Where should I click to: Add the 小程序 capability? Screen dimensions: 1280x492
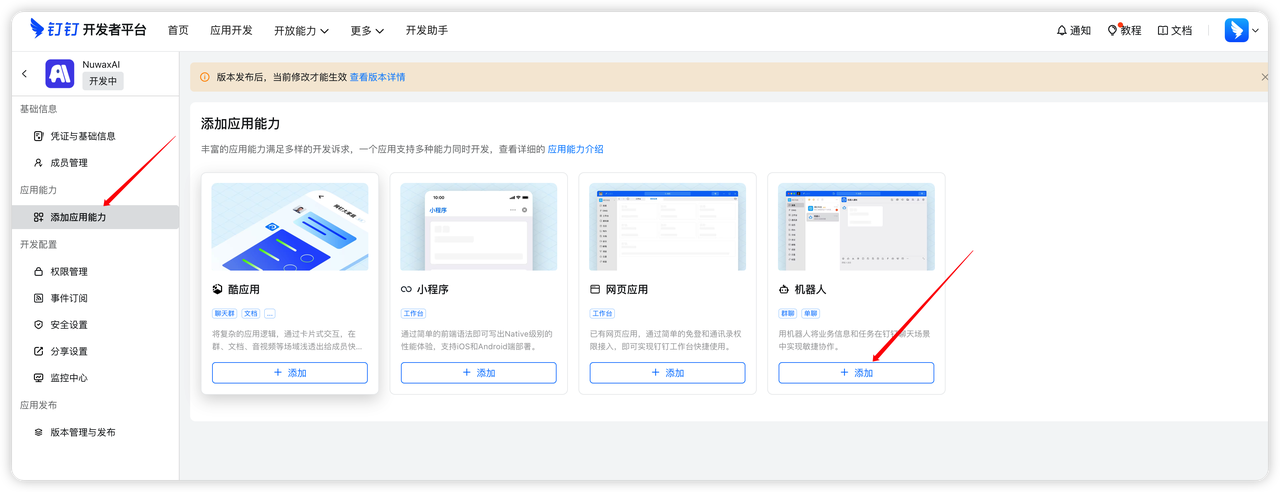coord(479,373)
